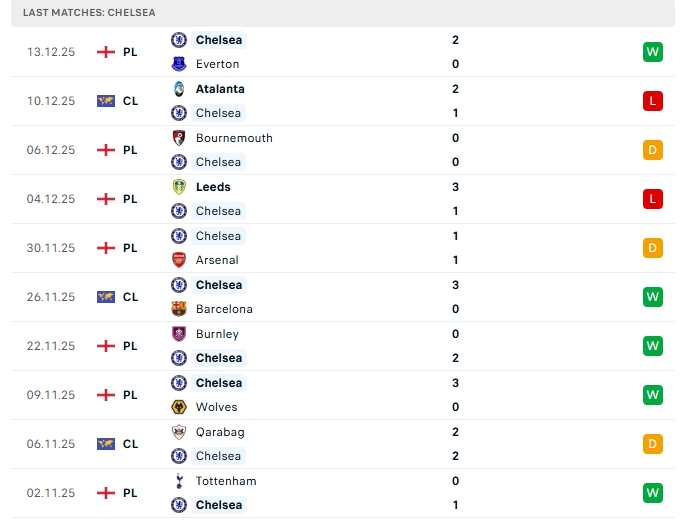Click the Barcelona club crest icon
The image size is (681, 521).
(x=179, y=309)
